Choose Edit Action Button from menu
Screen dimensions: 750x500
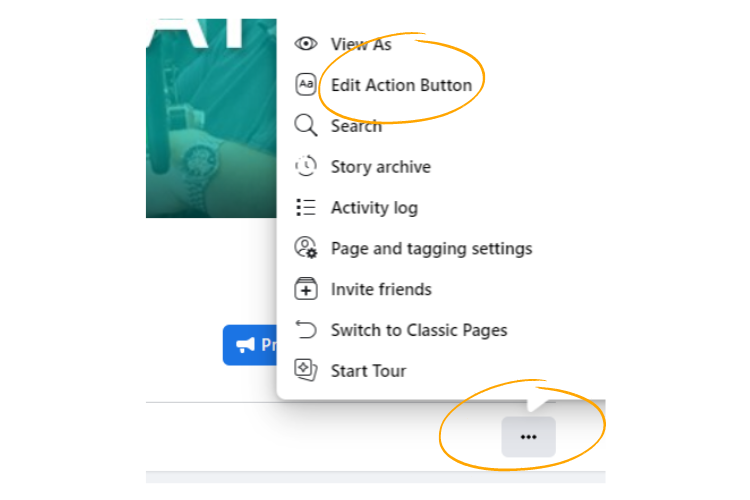pos(401,85)
